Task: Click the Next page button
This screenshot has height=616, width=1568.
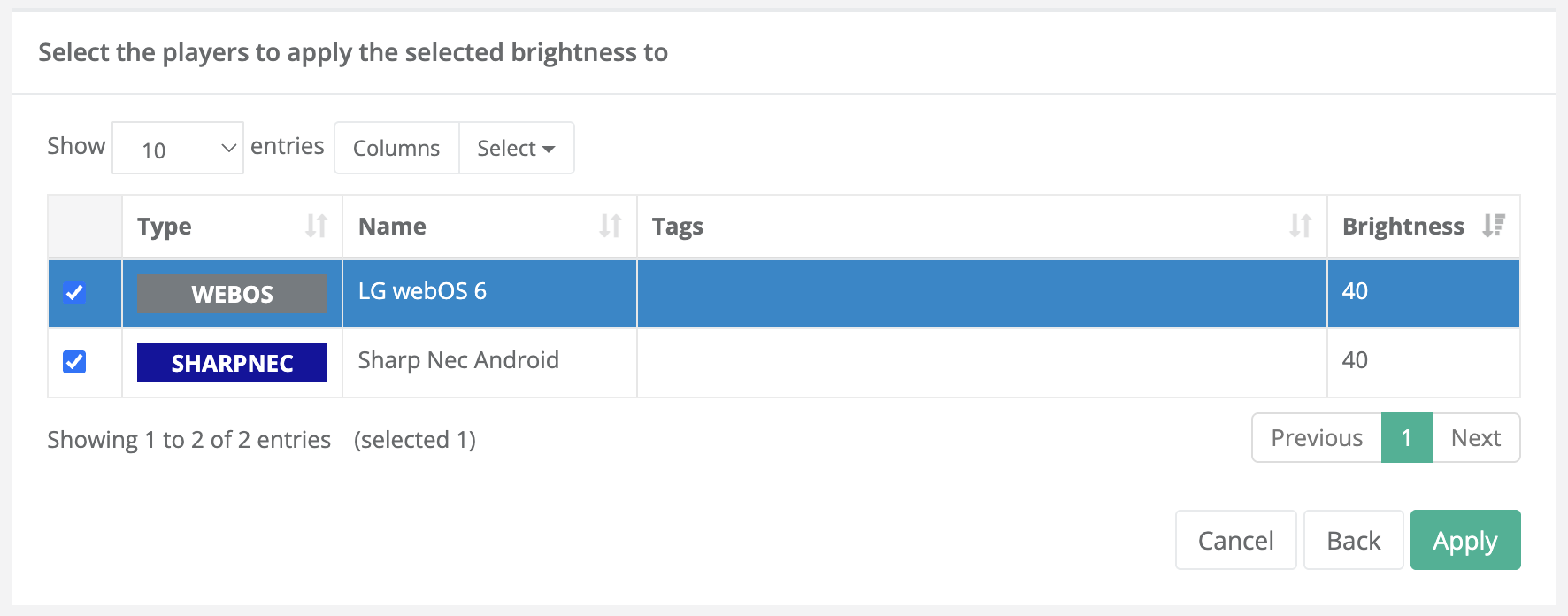Action: [x=1476, y=438]
